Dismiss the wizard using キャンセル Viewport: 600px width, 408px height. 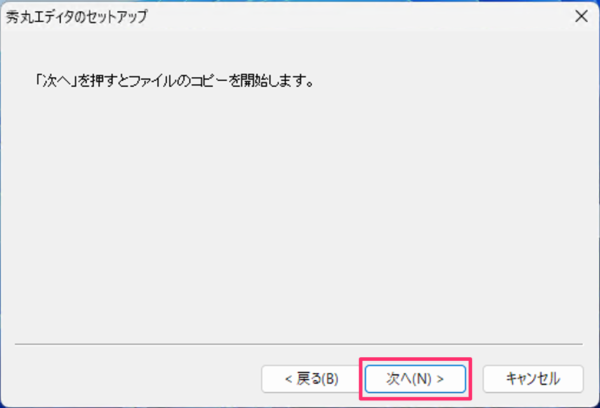[x=533, y=379]
